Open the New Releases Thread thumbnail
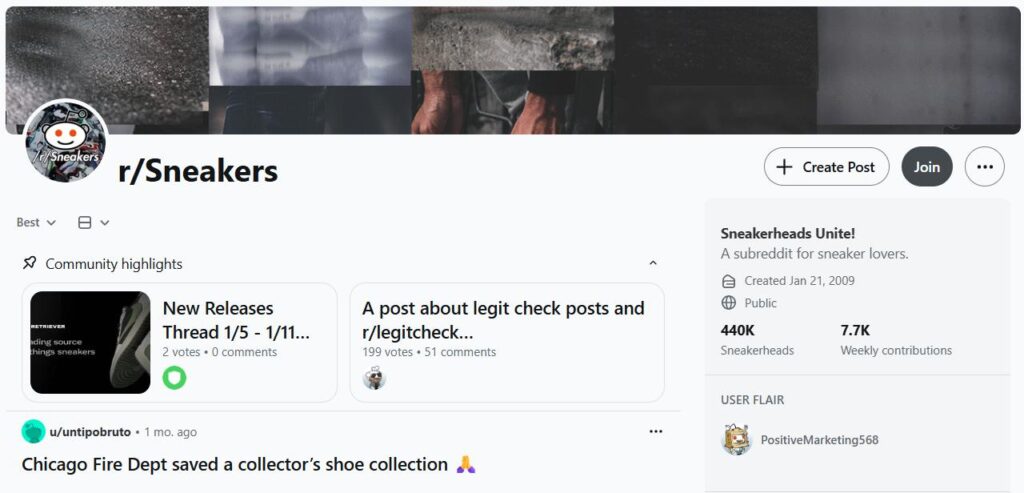Screen dimensions: 1024x493 (90, 342)
